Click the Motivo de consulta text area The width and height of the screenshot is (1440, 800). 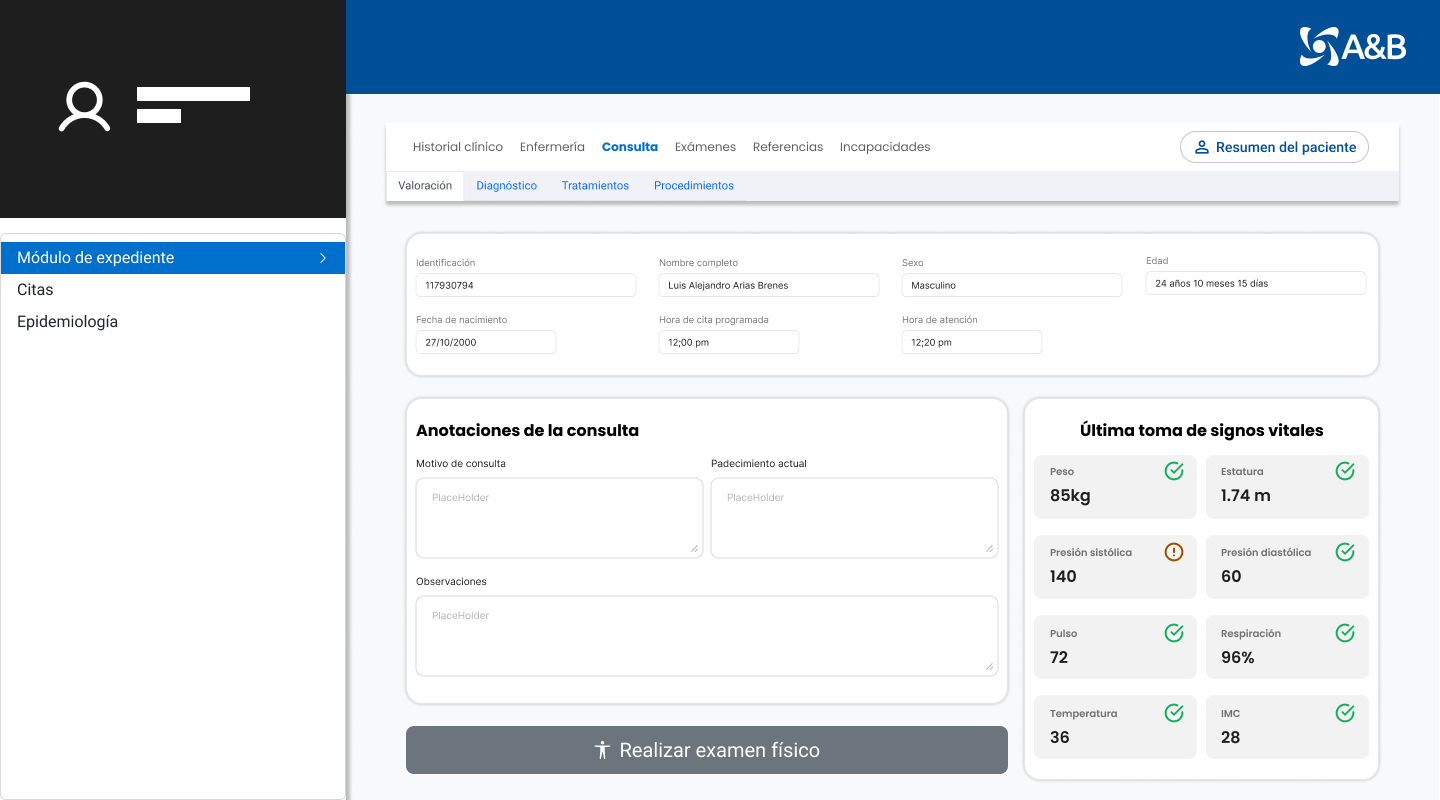point(560,518)
